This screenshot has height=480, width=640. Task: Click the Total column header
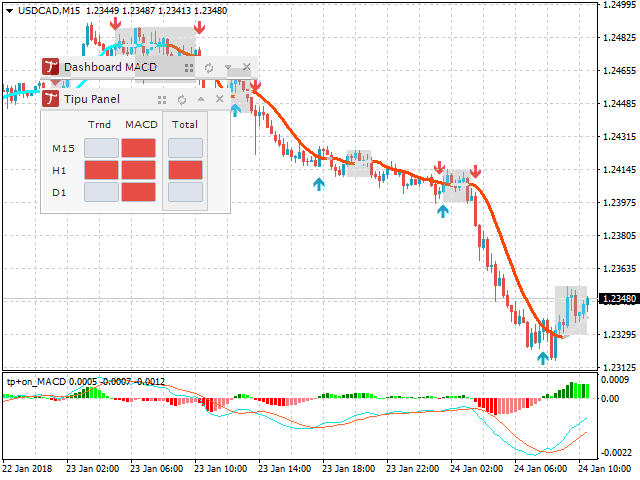(x=185, y=124)
